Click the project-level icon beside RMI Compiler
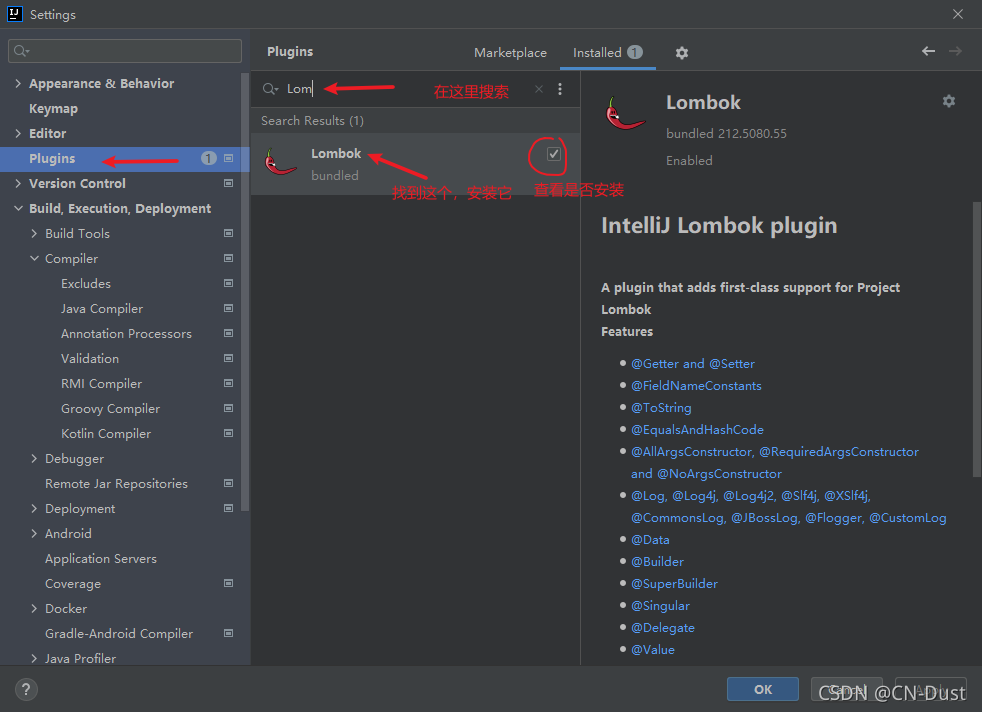Image resolution: width=982 pixels, height=712 pixels. [229, 383]
